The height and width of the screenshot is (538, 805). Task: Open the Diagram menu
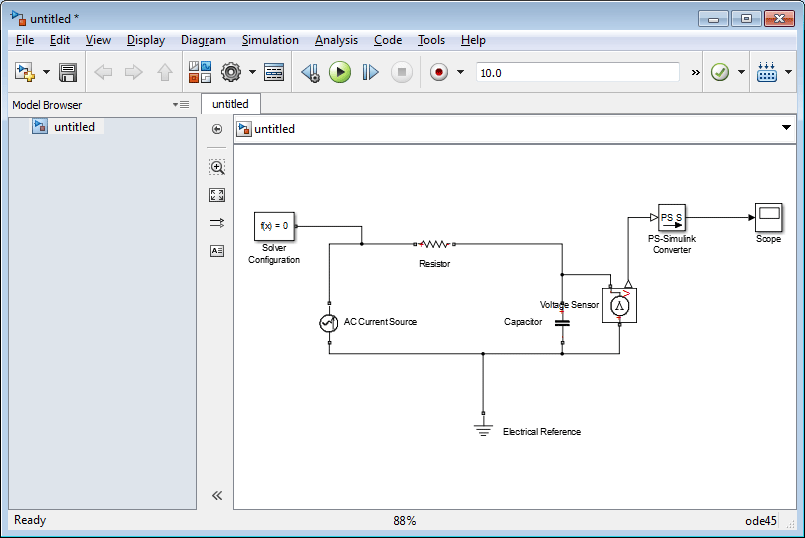click(x=203, y=40)
